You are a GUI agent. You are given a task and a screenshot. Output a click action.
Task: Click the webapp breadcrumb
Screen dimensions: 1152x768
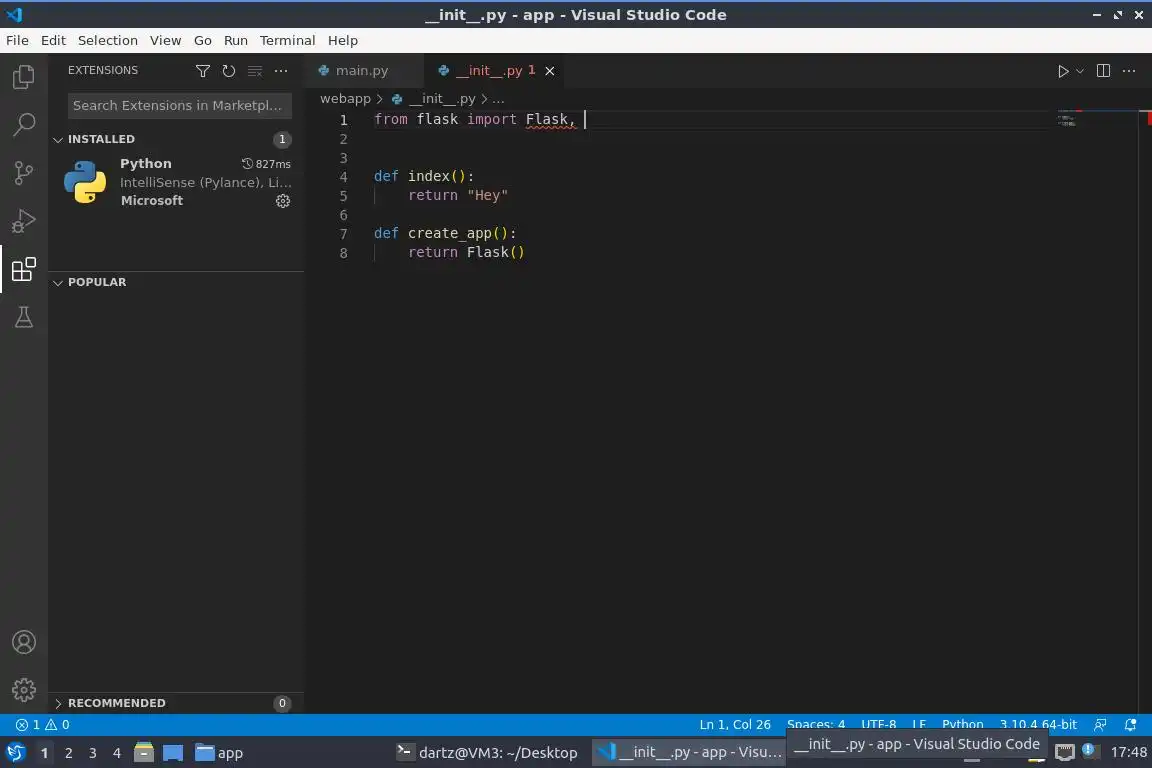point(345,98)
